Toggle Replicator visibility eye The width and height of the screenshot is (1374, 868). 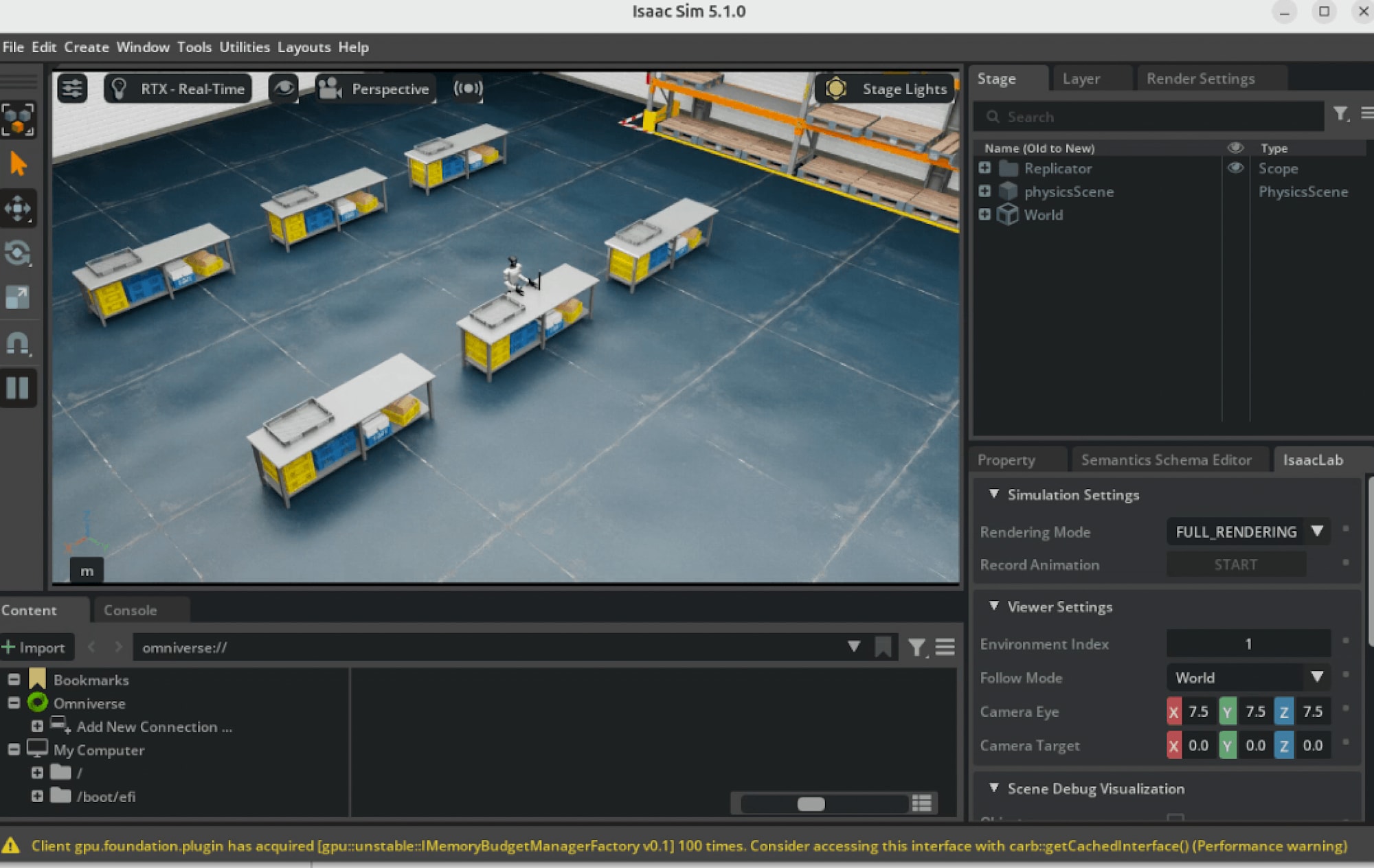[x=1235, y=168]
